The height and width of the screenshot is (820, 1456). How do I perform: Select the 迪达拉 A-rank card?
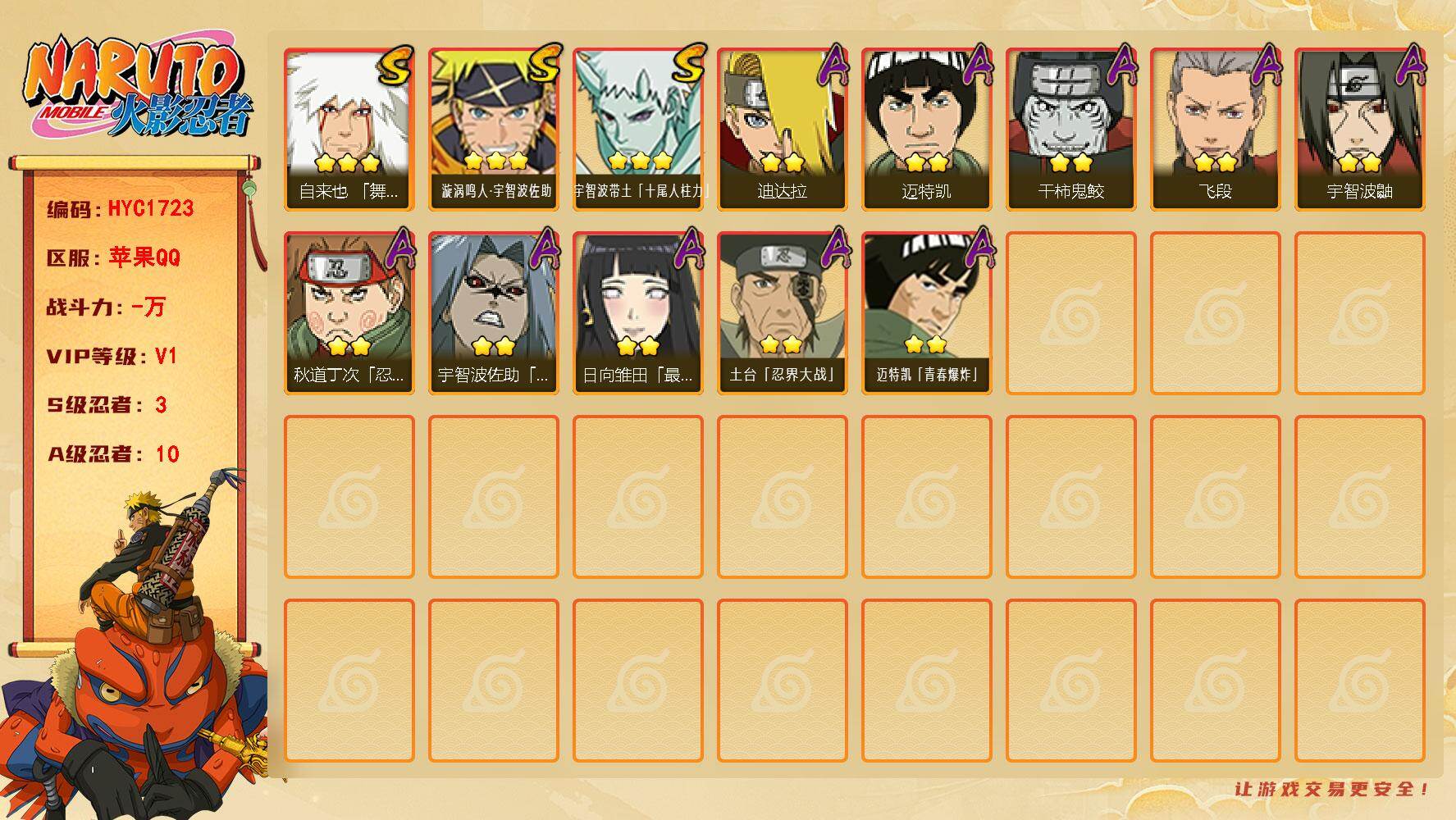pos(783,130)
